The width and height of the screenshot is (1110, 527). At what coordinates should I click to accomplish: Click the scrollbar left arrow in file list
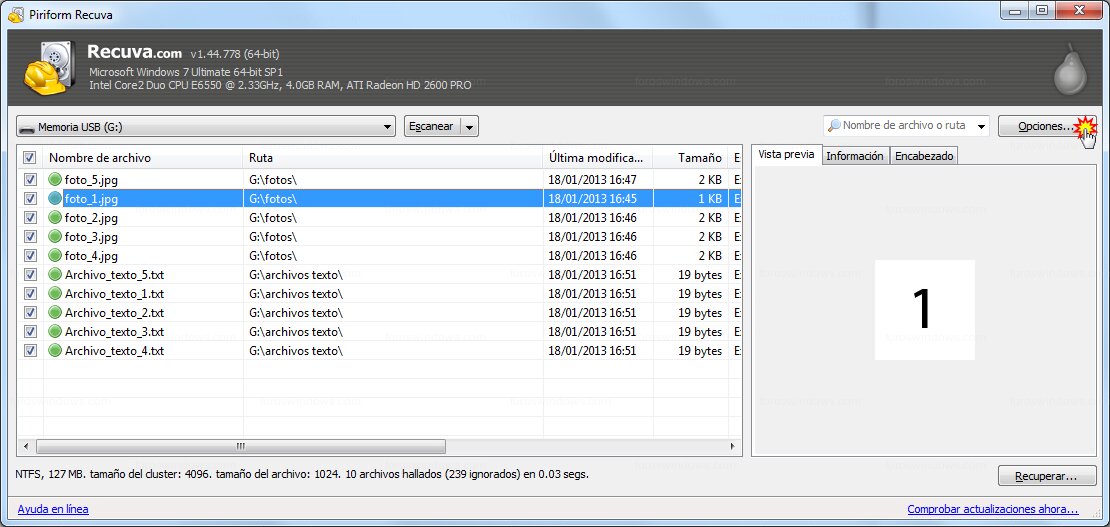click(26, 446)
